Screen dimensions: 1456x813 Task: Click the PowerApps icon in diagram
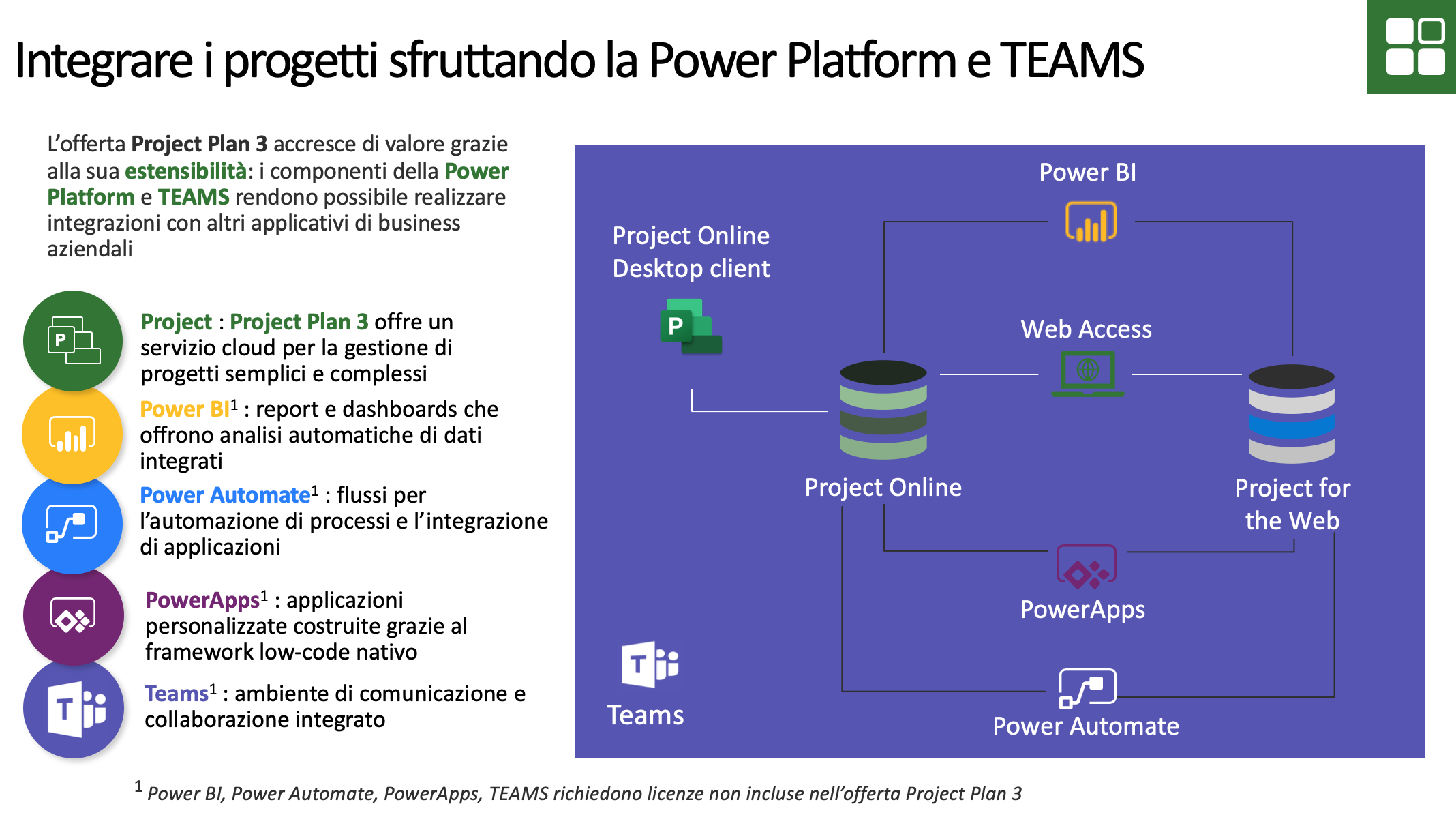click(x=1086, y=567)
